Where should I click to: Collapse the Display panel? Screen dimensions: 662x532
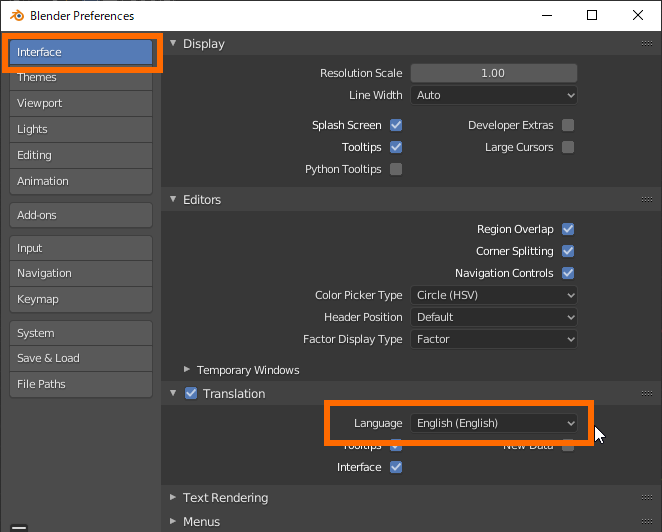click(173, 43)
